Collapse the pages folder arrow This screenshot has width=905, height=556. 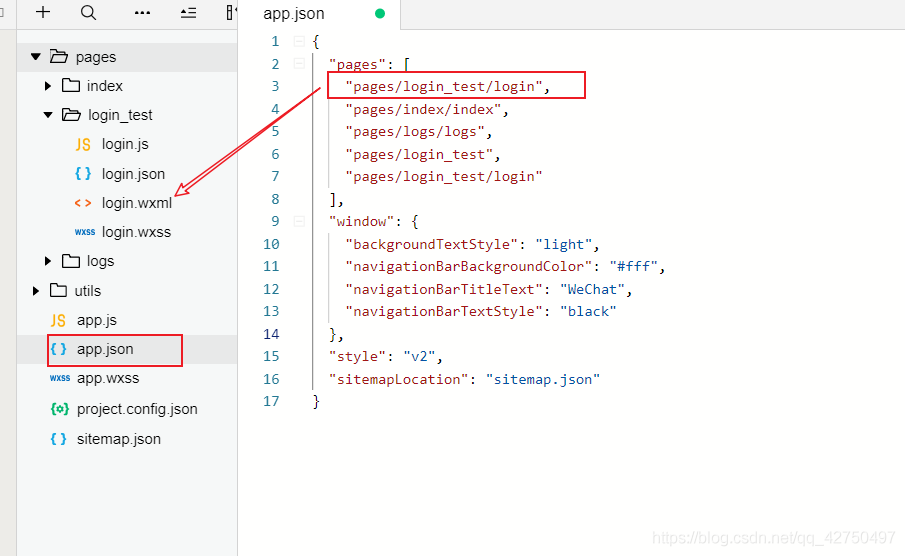pos(35,57)
